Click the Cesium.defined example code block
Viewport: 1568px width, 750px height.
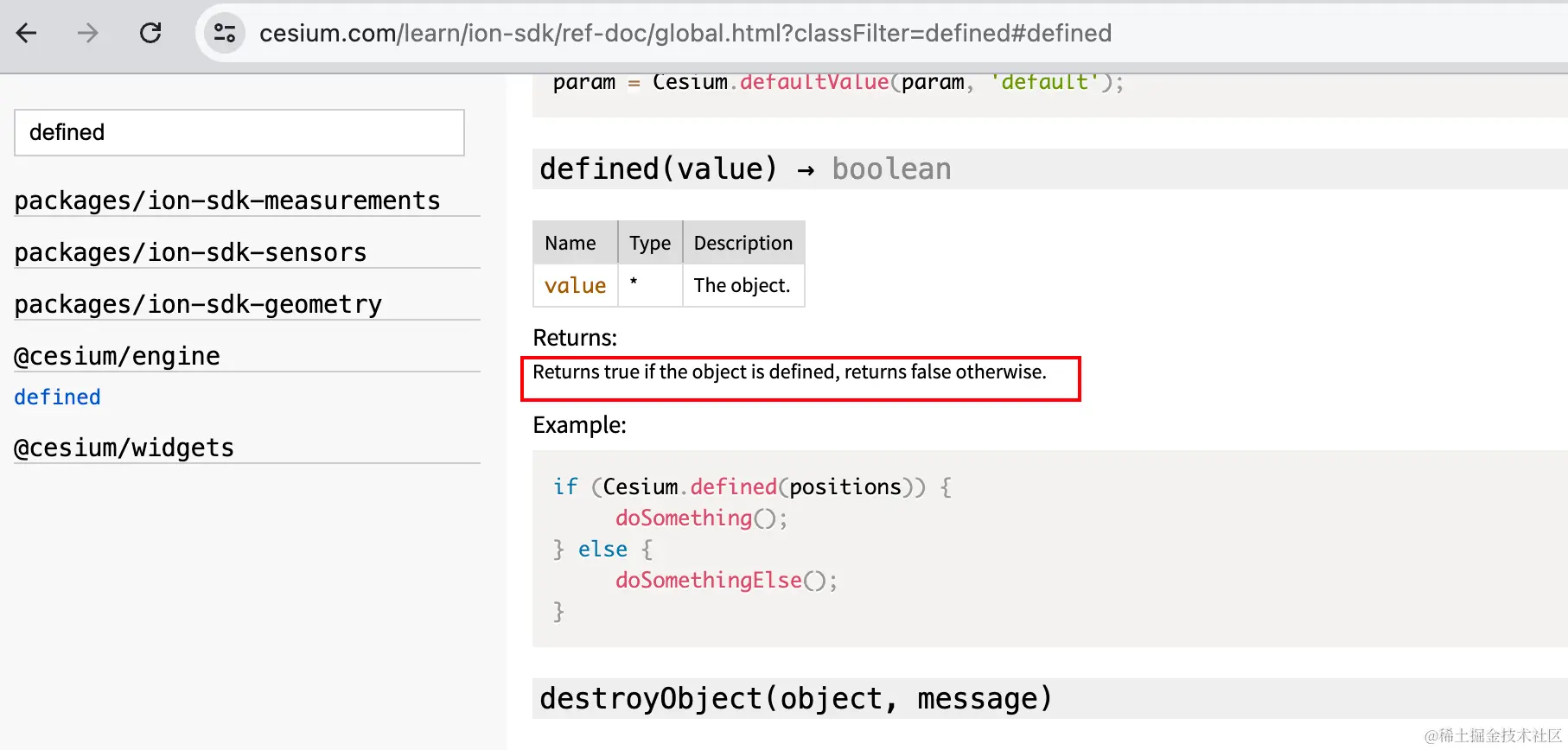click(778, 549)
